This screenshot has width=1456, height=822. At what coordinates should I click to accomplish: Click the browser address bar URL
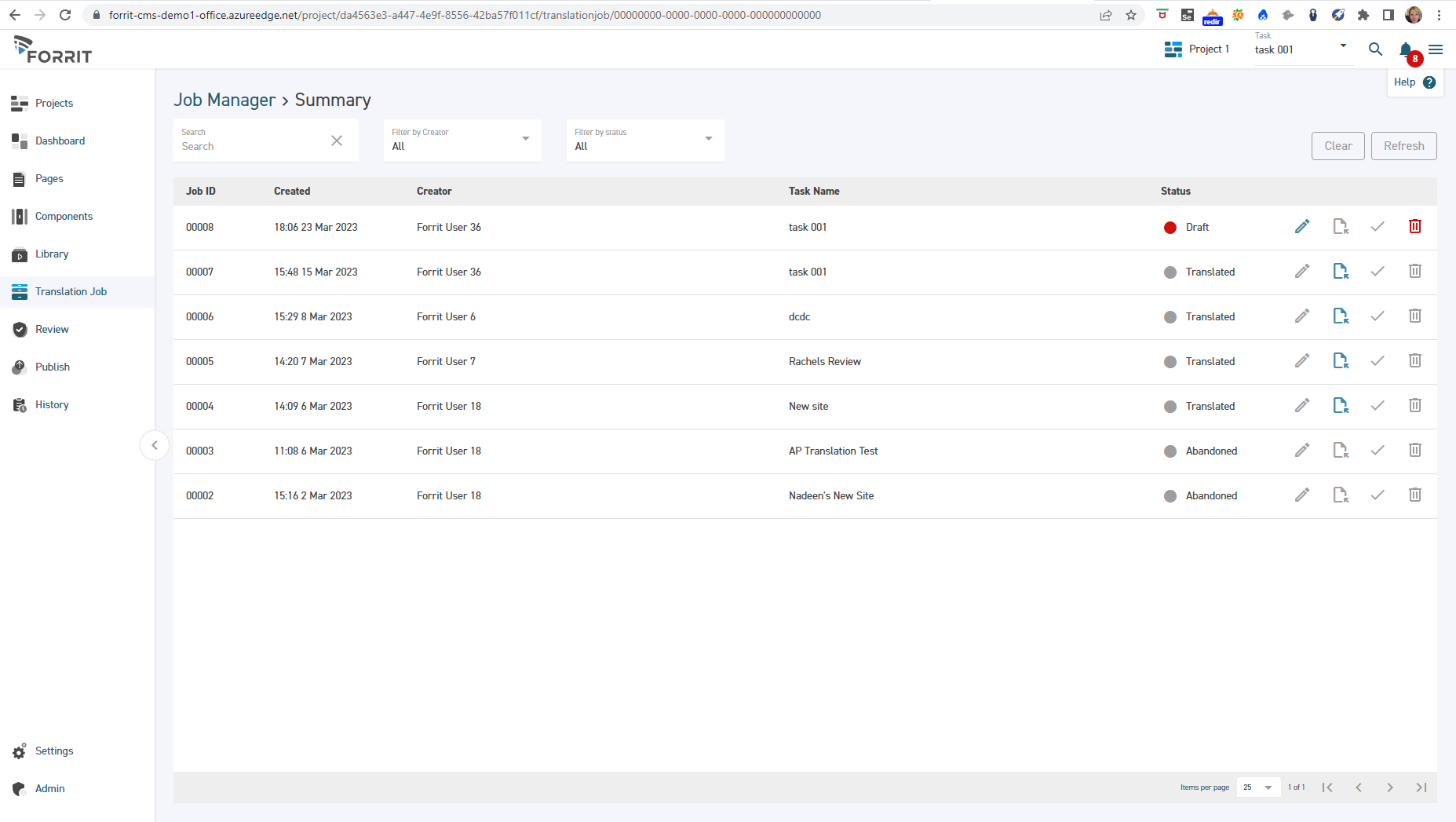(x=465, y=15)
